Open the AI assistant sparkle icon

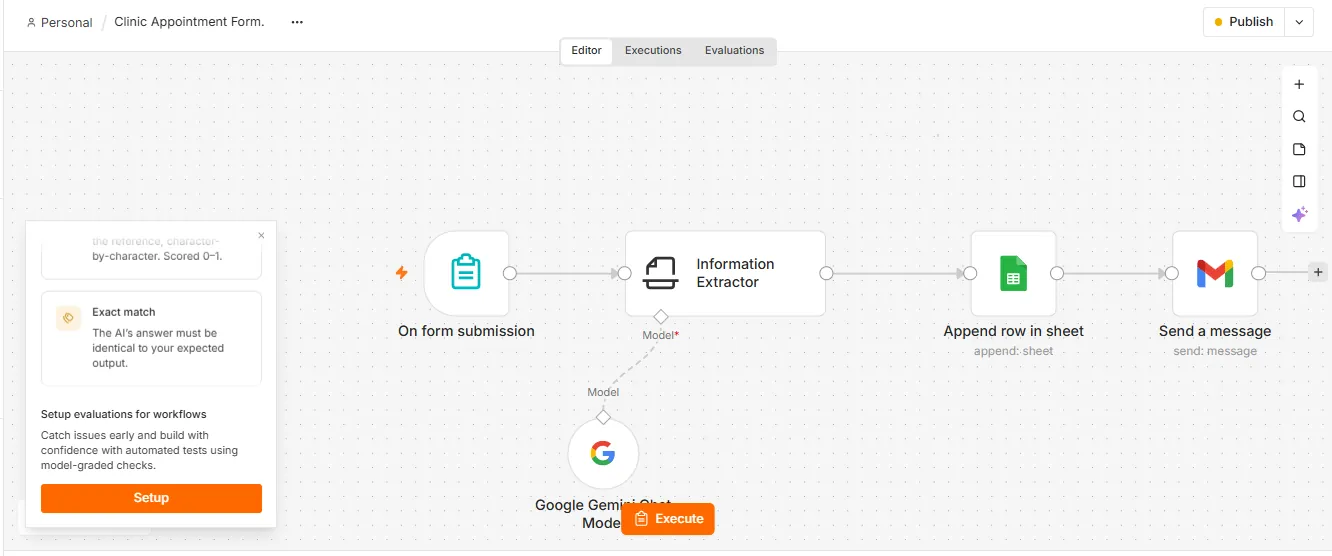pyautogui.click(x=1299, y=214)
